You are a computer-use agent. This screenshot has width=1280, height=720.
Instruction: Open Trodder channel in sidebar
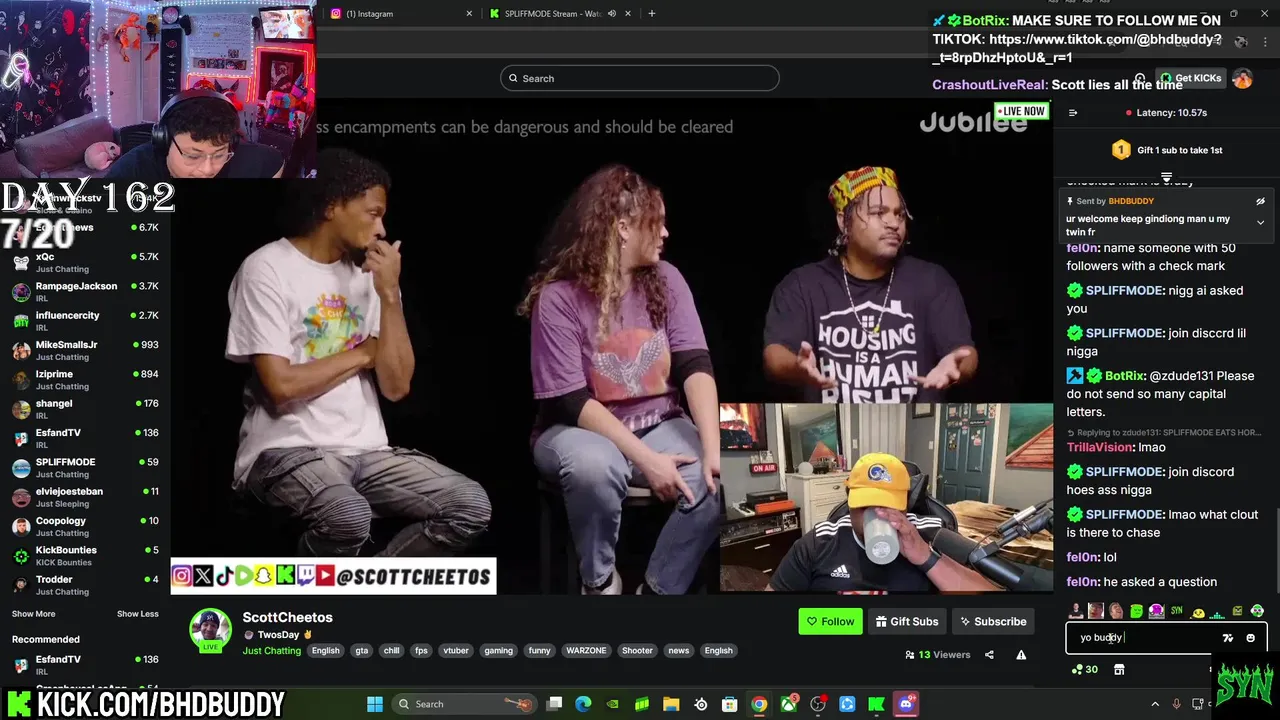point(85,585)
